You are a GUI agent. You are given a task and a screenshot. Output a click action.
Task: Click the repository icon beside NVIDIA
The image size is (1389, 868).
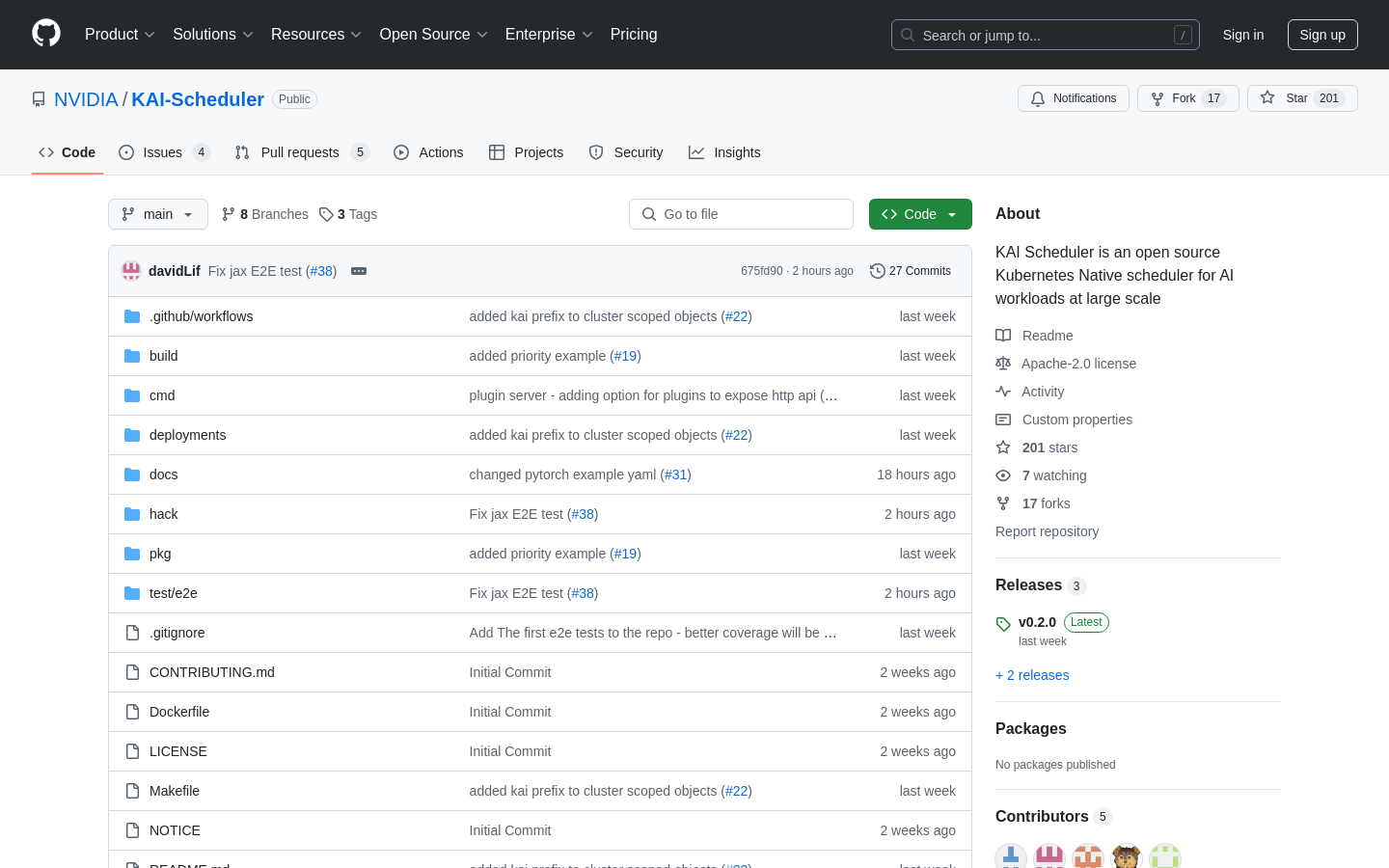39,99
